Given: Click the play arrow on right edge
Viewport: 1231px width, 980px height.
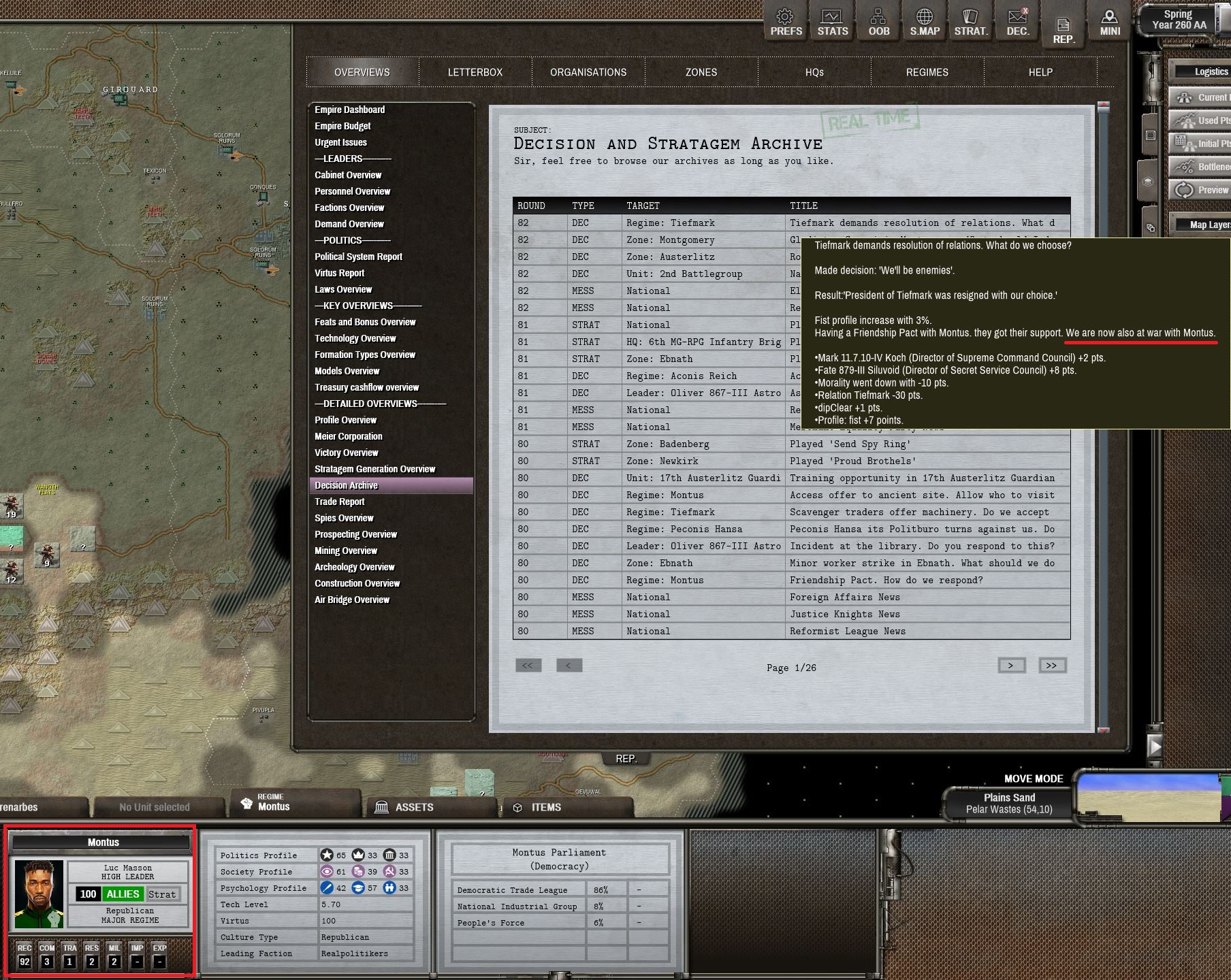Looking at the screenshot, I should tap(1155, 747).
